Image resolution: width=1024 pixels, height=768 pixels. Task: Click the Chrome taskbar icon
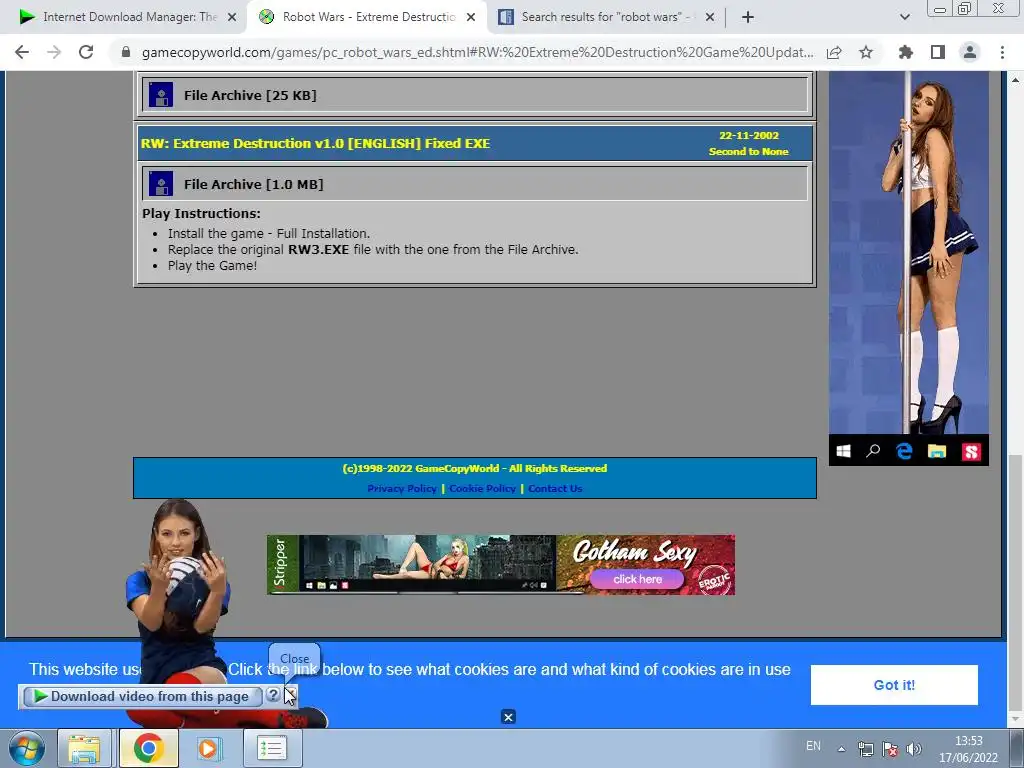pos(148,748)
